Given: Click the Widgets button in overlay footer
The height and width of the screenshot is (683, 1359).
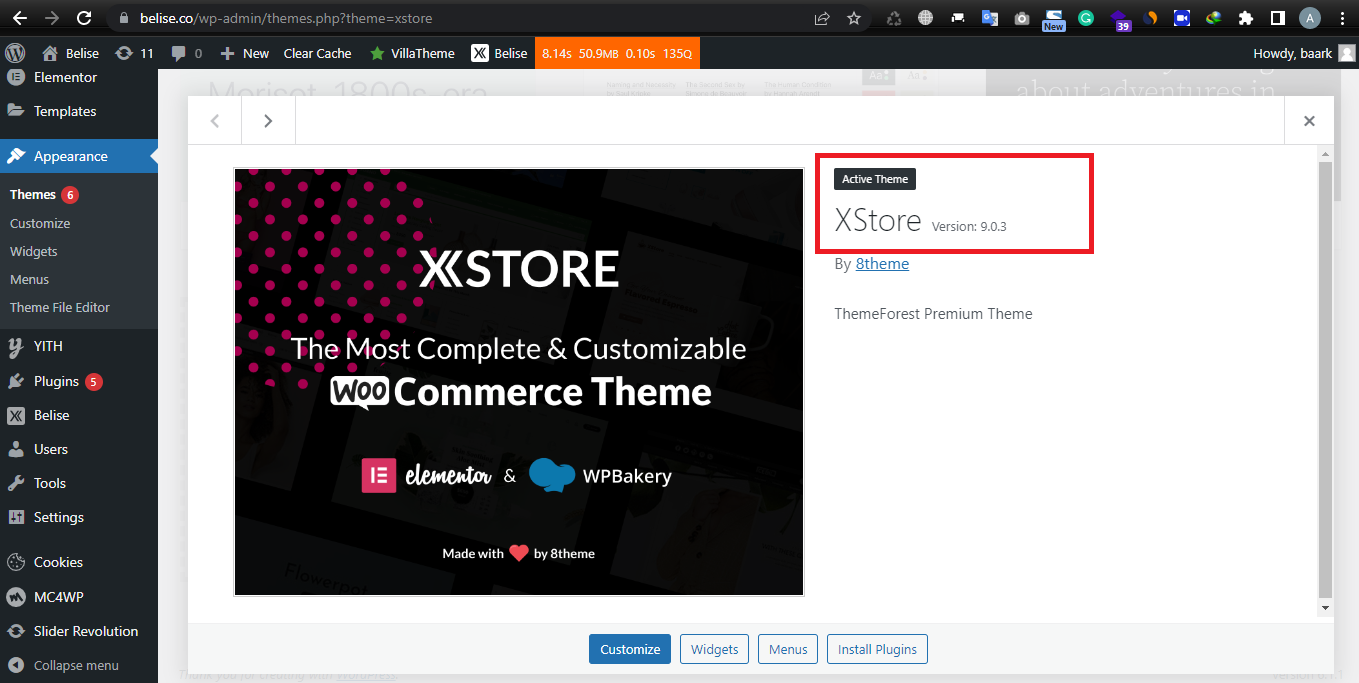Looking at the screenshot, I should click(x=715, y=649).
